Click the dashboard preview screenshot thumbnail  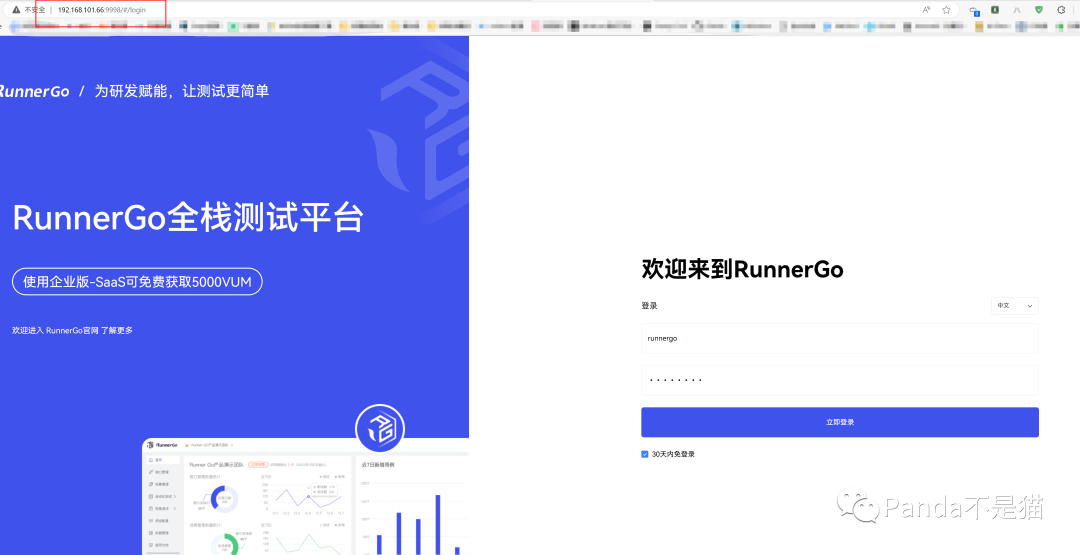[305, 496]
